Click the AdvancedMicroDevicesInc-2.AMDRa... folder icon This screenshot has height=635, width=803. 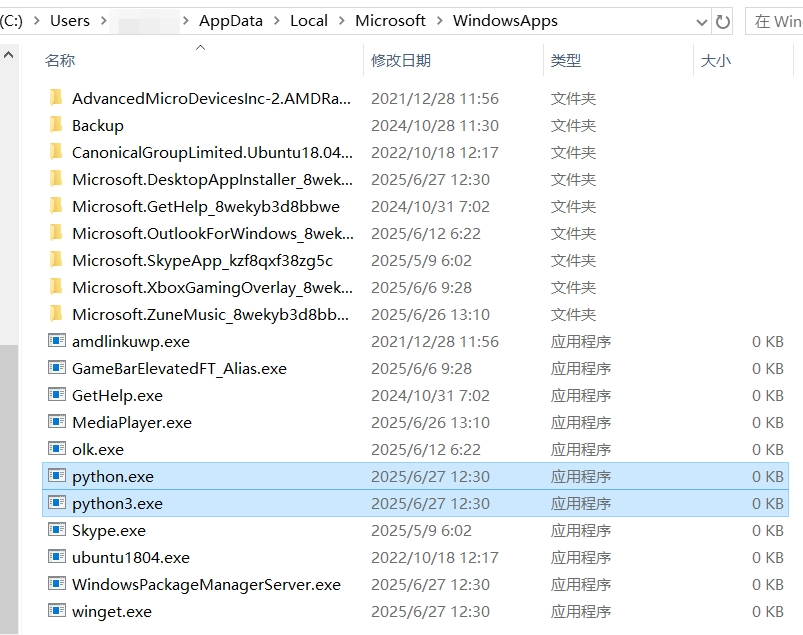(56, 97)
